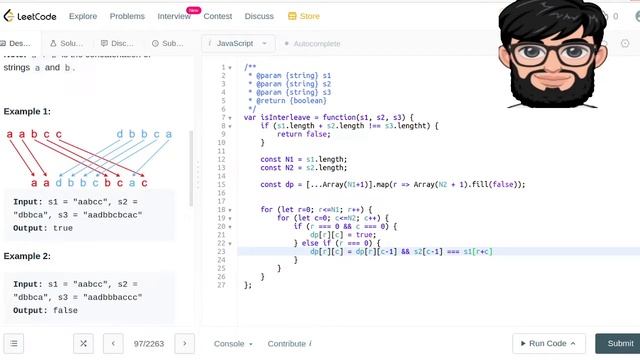Open the Explore menu
The width and height of the screenshot is (640, 360).
(x=83, y=16)
